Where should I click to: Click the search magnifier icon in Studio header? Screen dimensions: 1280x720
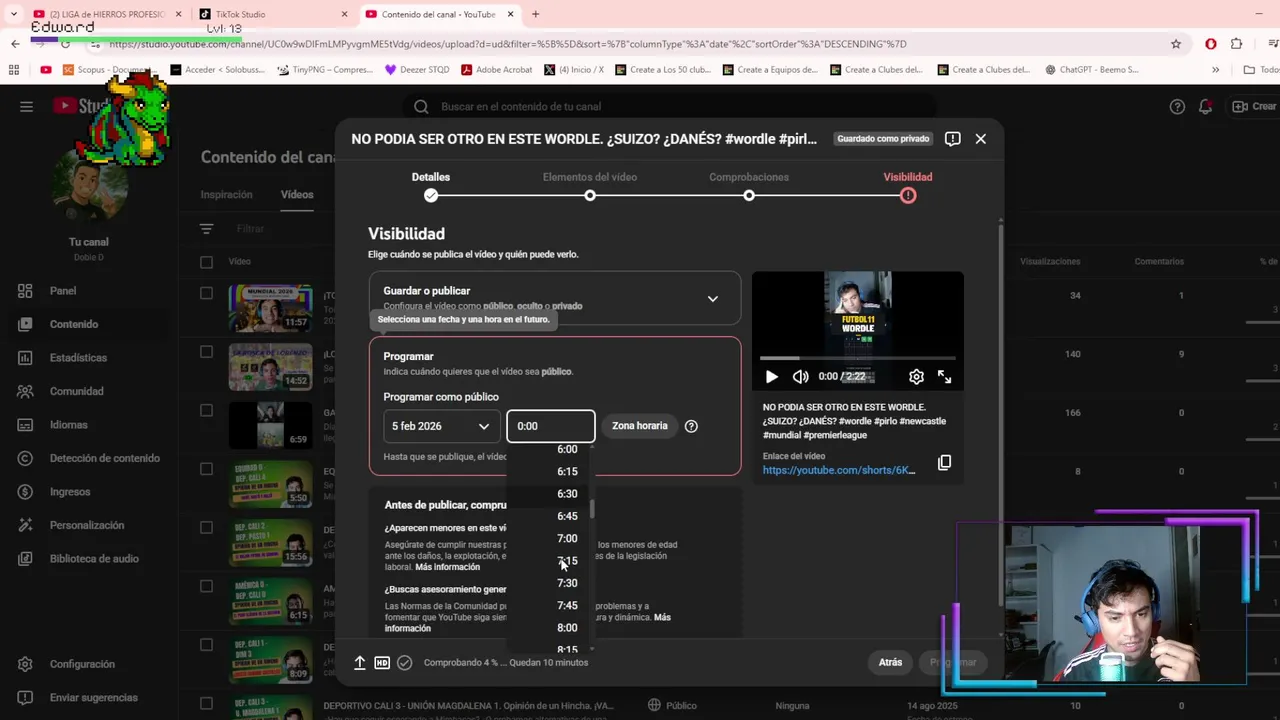tap(421, 107)
